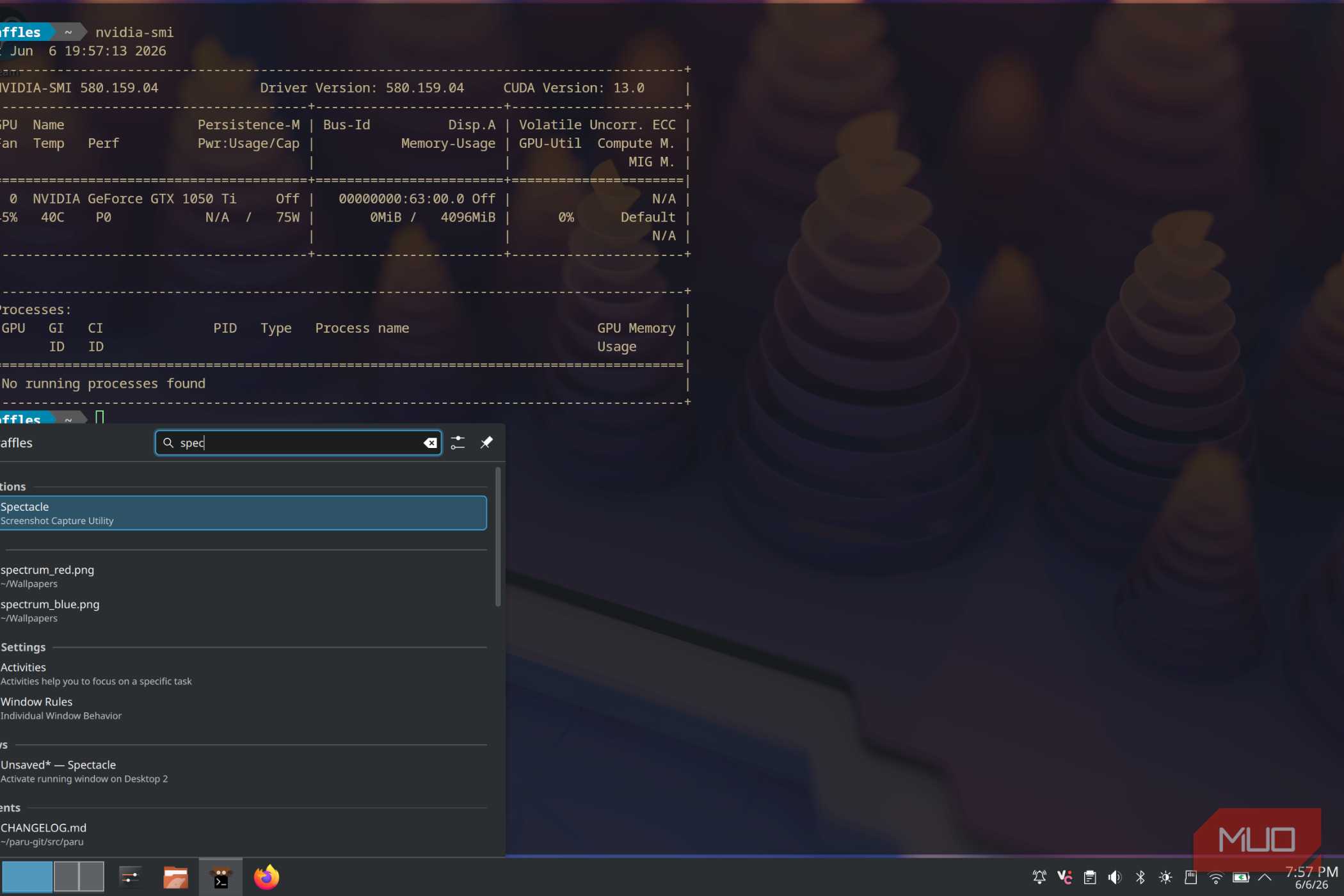The height and width of the screenshot is (896, 1344).
Task: Open Bluetooth settings from tray
Action: pos(1140,877)
